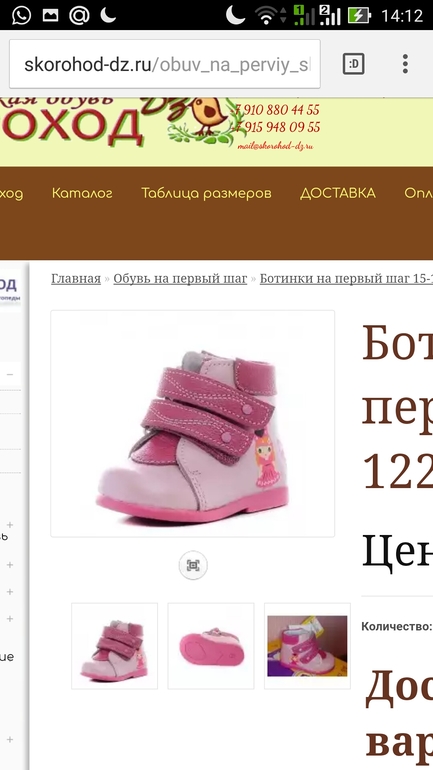Tap the image zoom fullscreen icon
Viewport: 433px width, 770px height.
(193, 566)
